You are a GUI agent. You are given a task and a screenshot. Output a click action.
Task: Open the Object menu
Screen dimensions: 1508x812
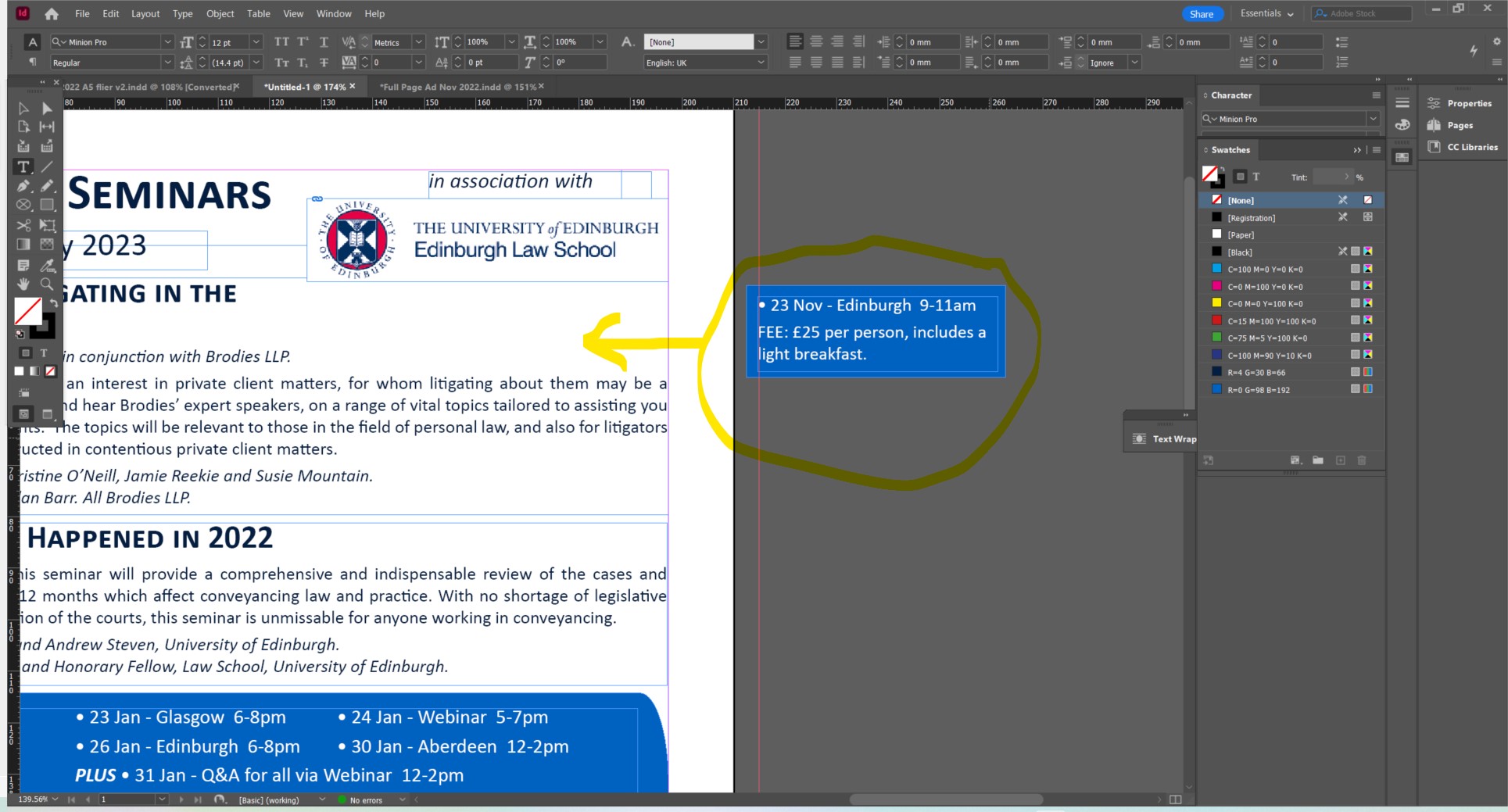click(220, 13)
